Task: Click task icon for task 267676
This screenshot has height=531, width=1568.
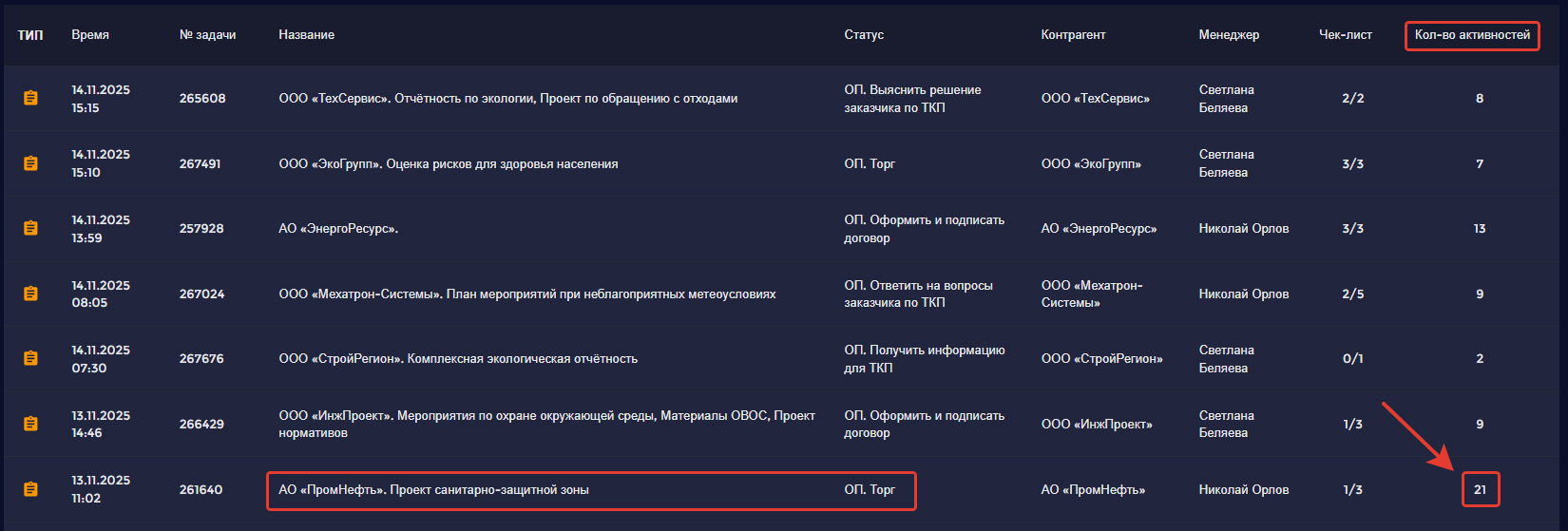Action: pyautogui.click(x=30, y=358)
